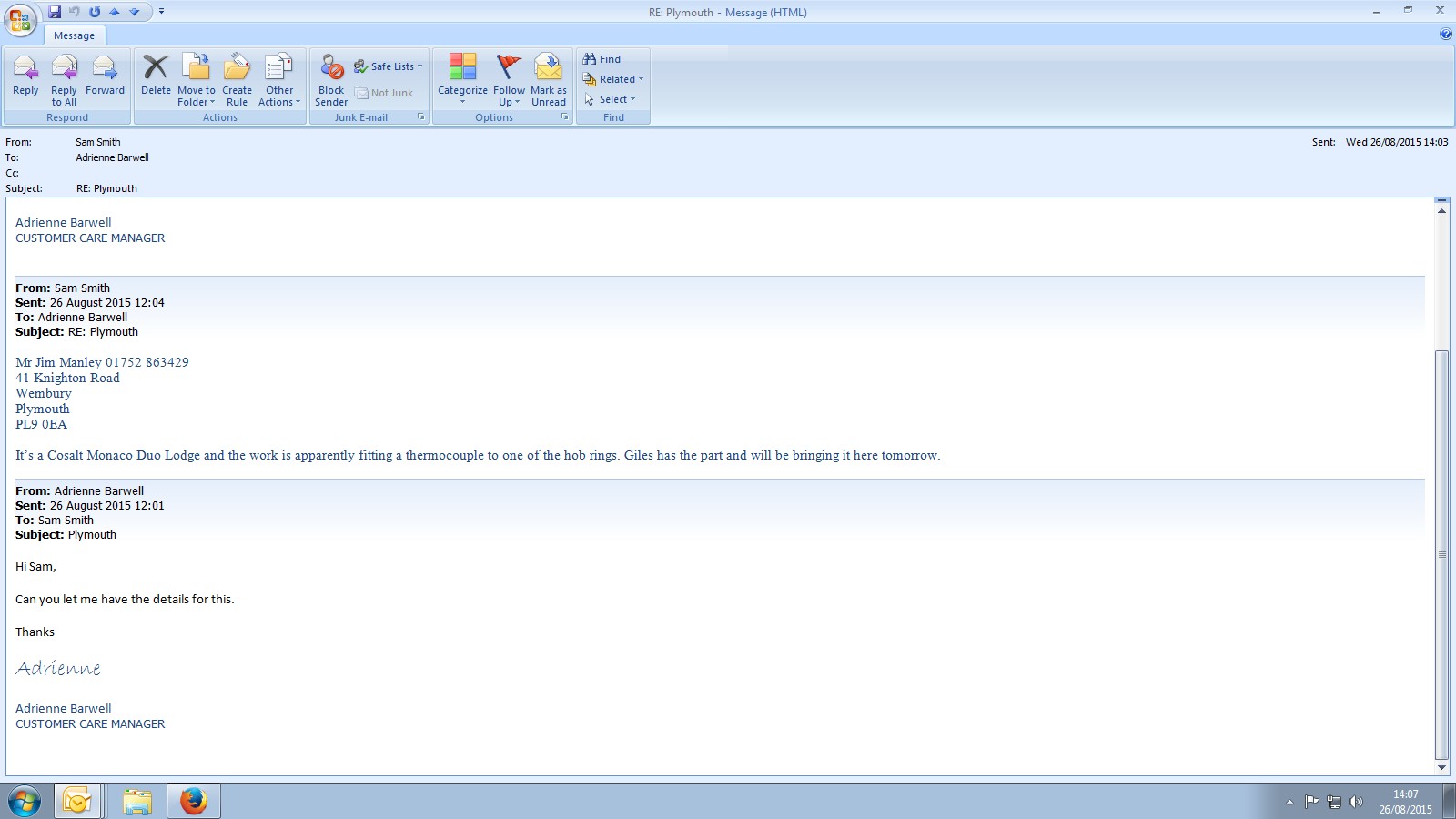
Task: Create a rule from this message
Action: (237, 79)
